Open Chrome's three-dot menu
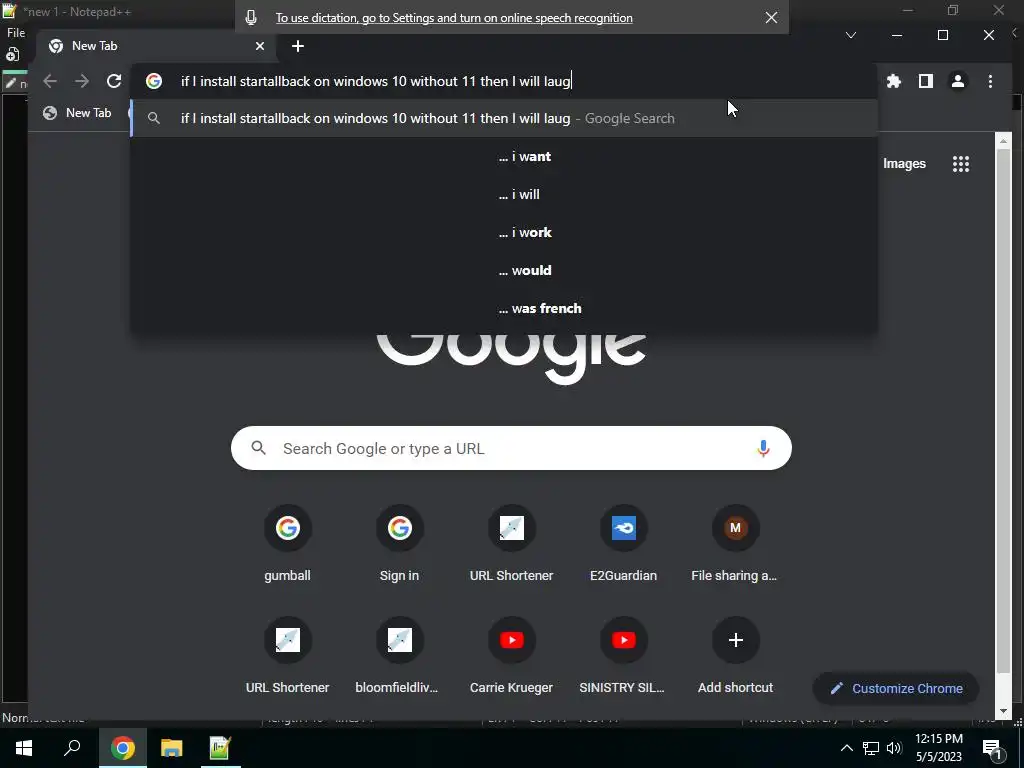Screen dimensions: 1024x768 pyautogui.click(x=990, y=81)
